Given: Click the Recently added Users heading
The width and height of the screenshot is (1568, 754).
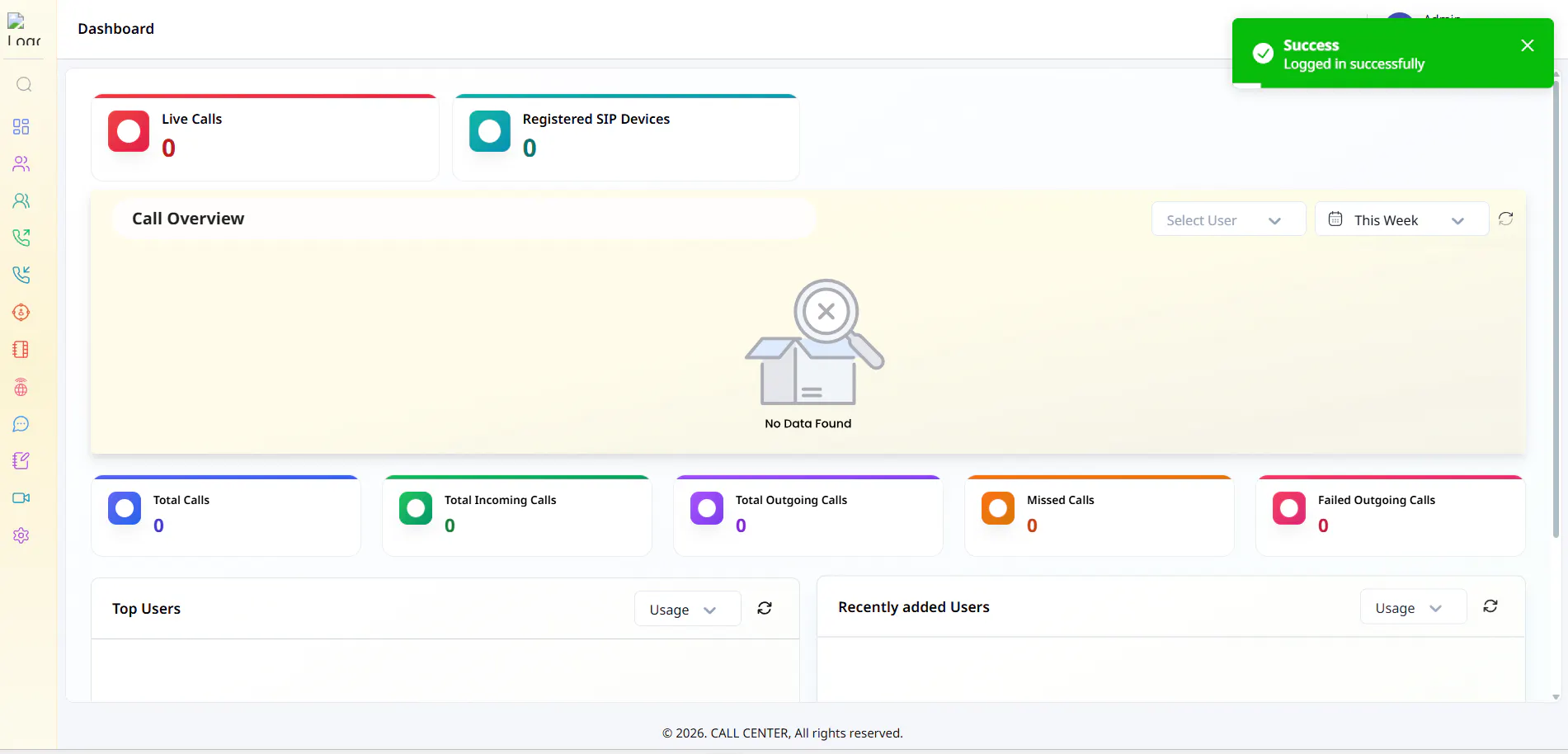Looking at the screenshot, I should pyautogui.click(x=914, y=607).
